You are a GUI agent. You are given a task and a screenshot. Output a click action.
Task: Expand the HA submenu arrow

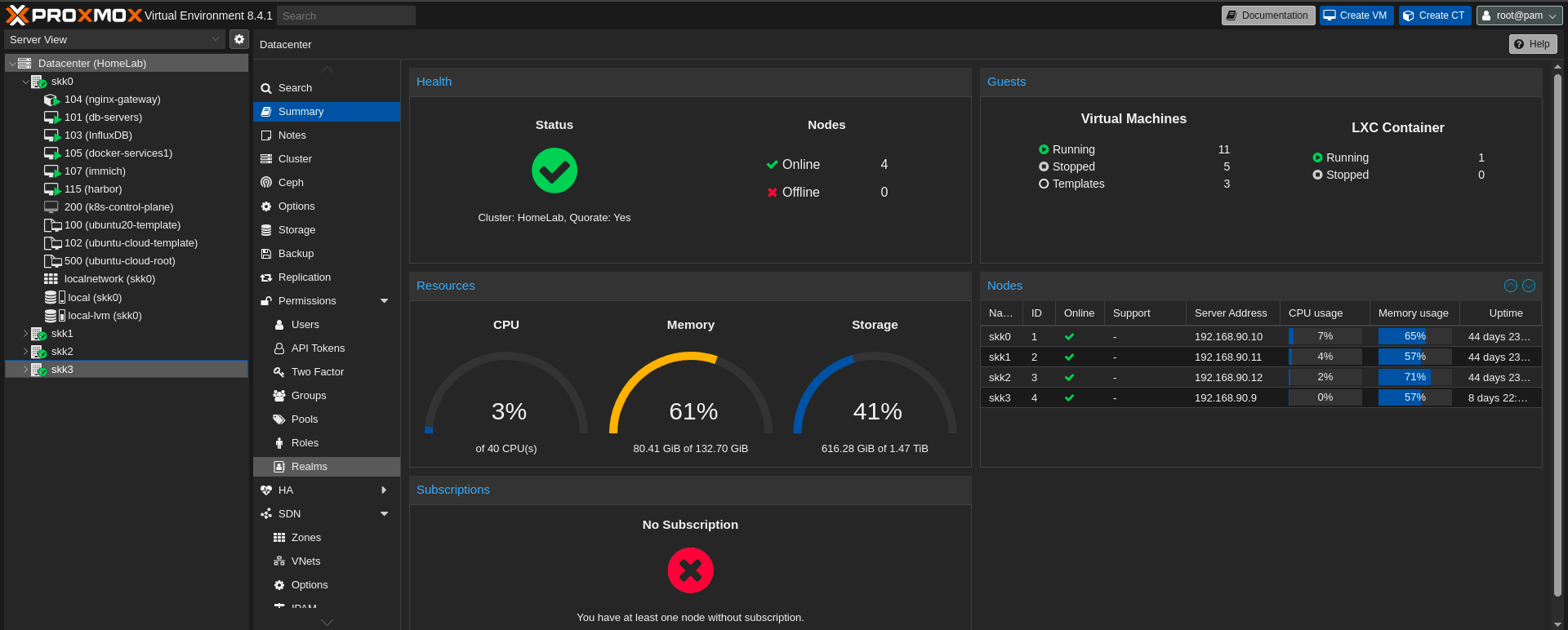pos(384,490)
